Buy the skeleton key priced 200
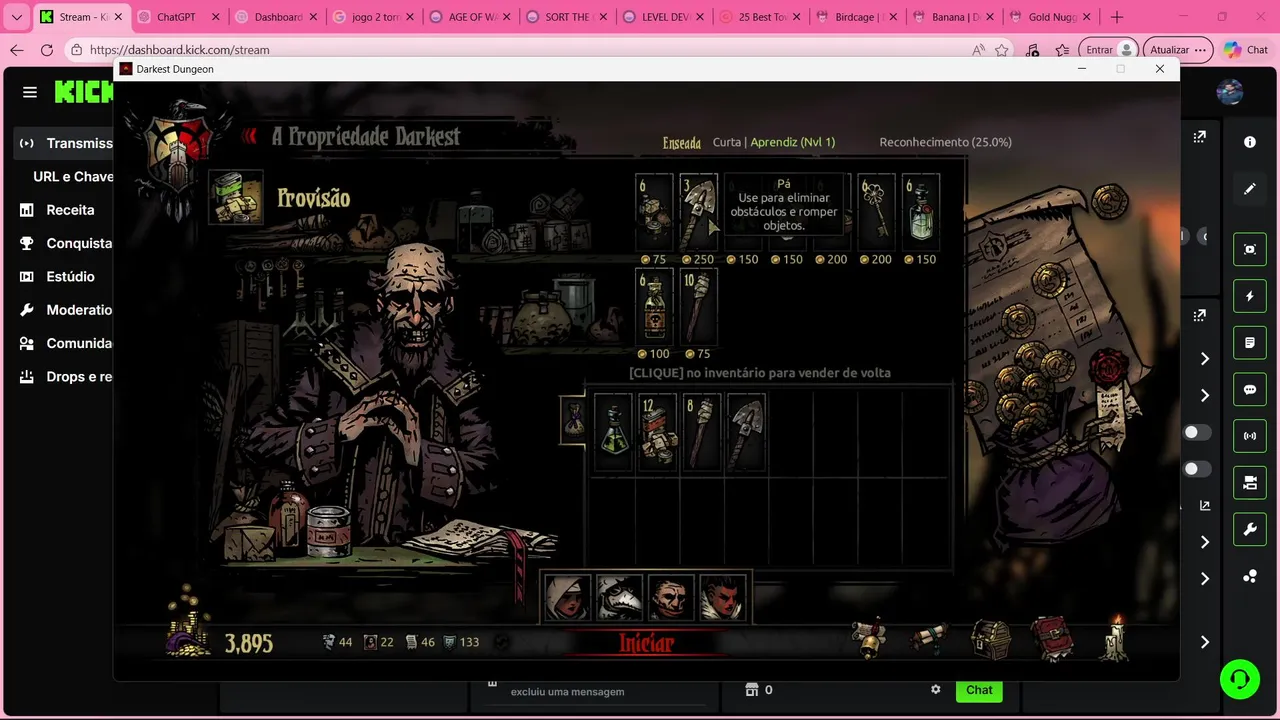The height and width of the screenshot is (720, 1280). point(877,211)
